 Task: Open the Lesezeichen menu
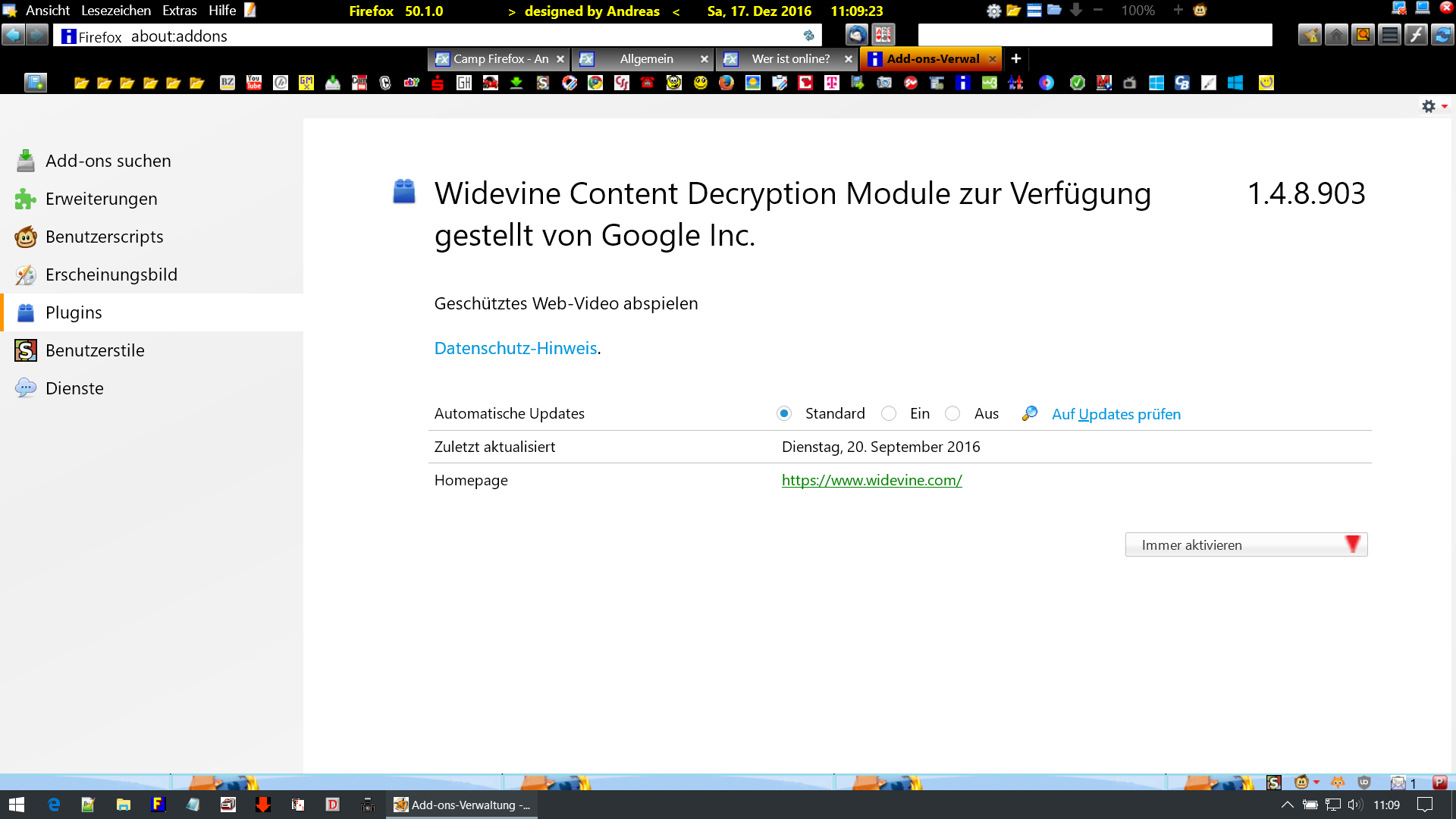pyautogui.click(x=116, y=11)
